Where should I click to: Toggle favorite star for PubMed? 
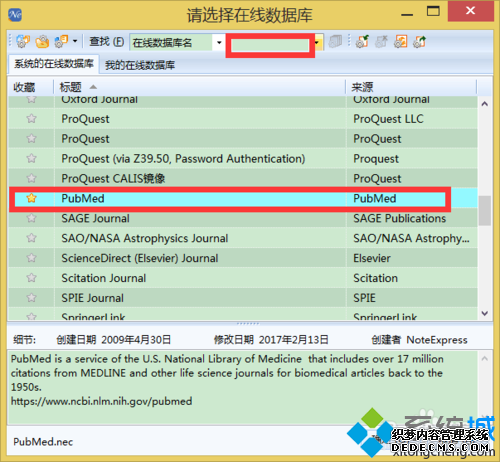(31, 198)
